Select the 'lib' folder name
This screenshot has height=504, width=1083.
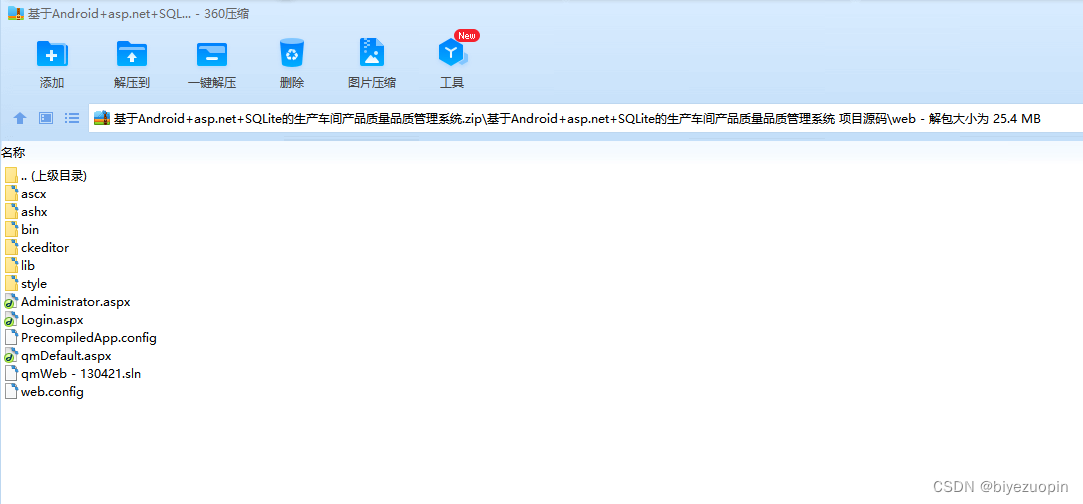[28, 266]
